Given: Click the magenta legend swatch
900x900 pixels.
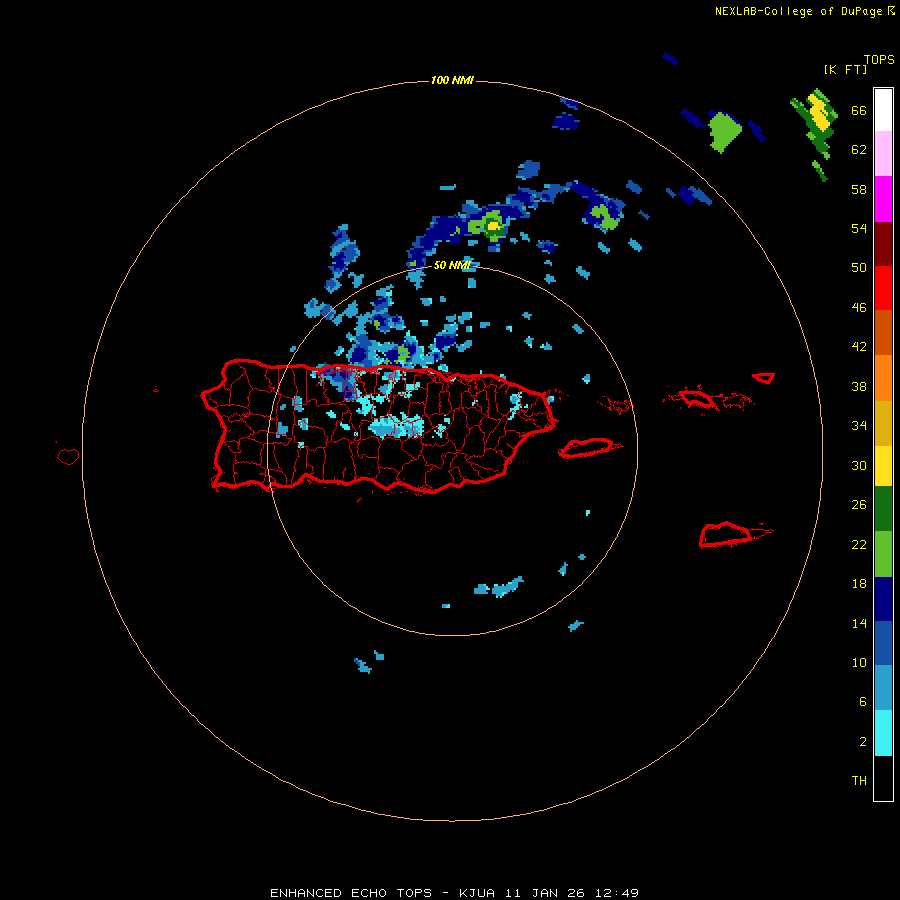Looking at the screenshot, I should (883, 199).
